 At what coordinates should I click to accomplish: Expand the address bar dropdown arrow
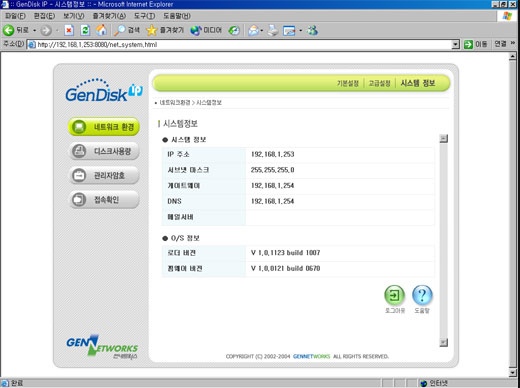(x=455, y=44)
